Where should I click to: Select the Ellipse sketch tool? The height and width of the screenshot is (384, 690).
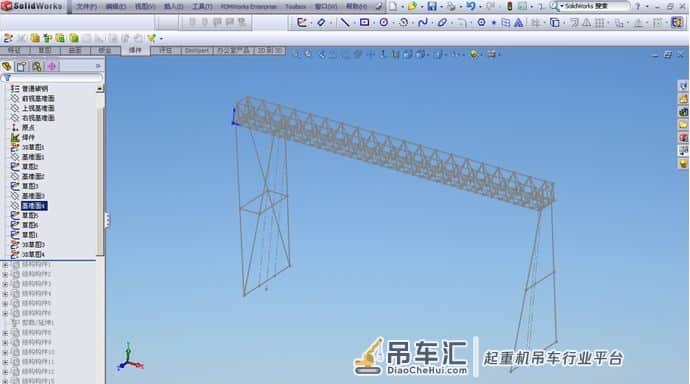(x=442, y=22)
